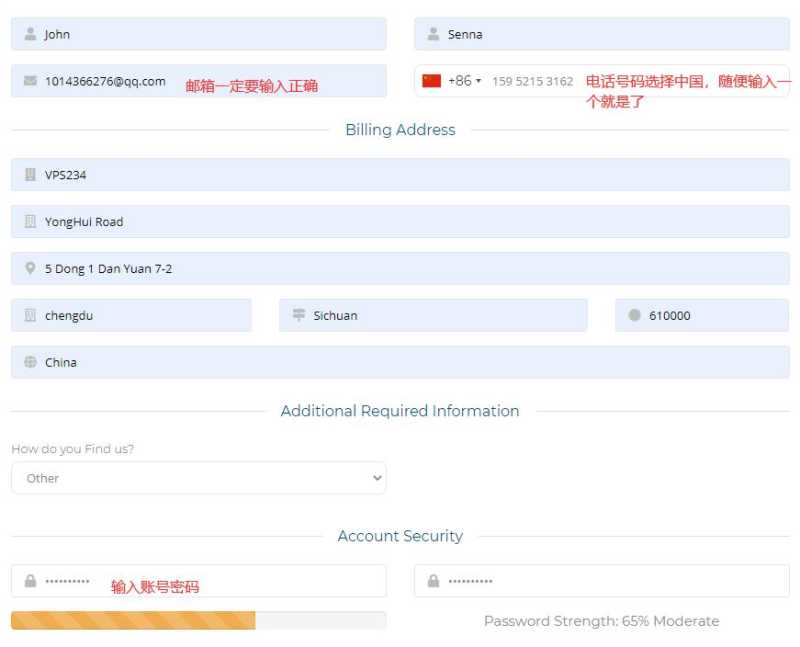Click the China flag icon

click(x=432, y=81)
